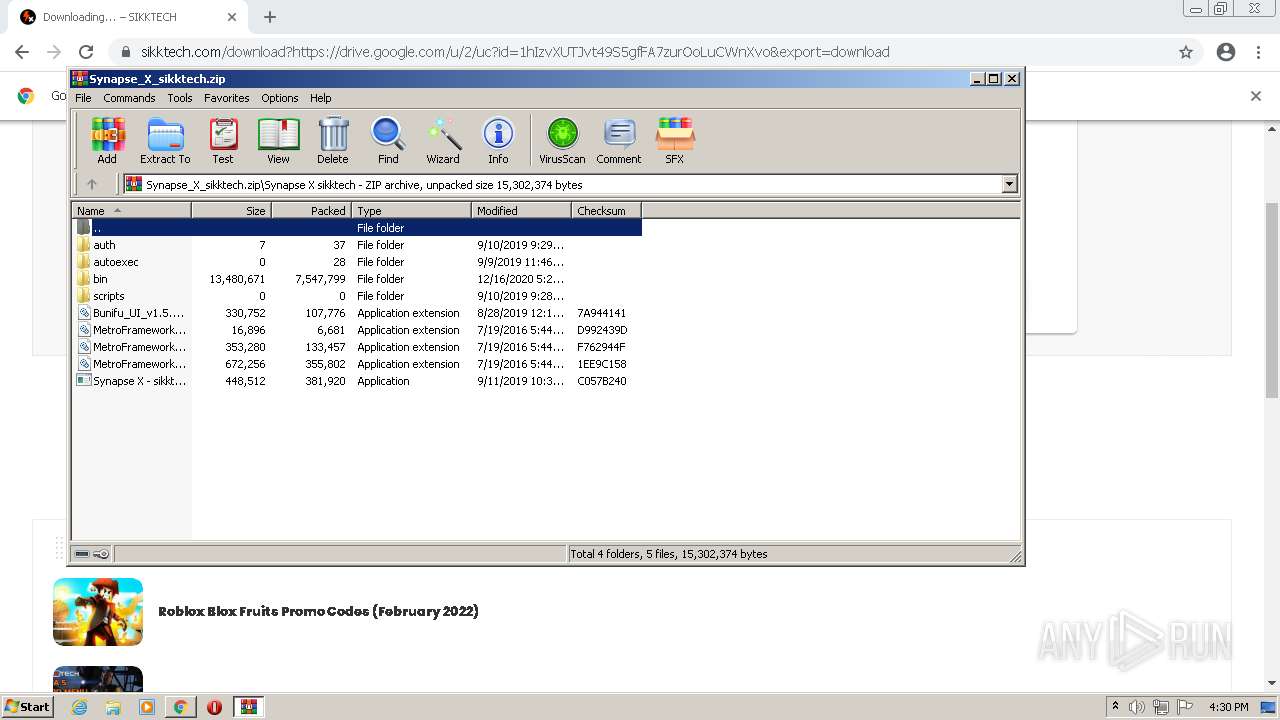Bookmark this page with star icon
1280x720 pixels.
1186,52
